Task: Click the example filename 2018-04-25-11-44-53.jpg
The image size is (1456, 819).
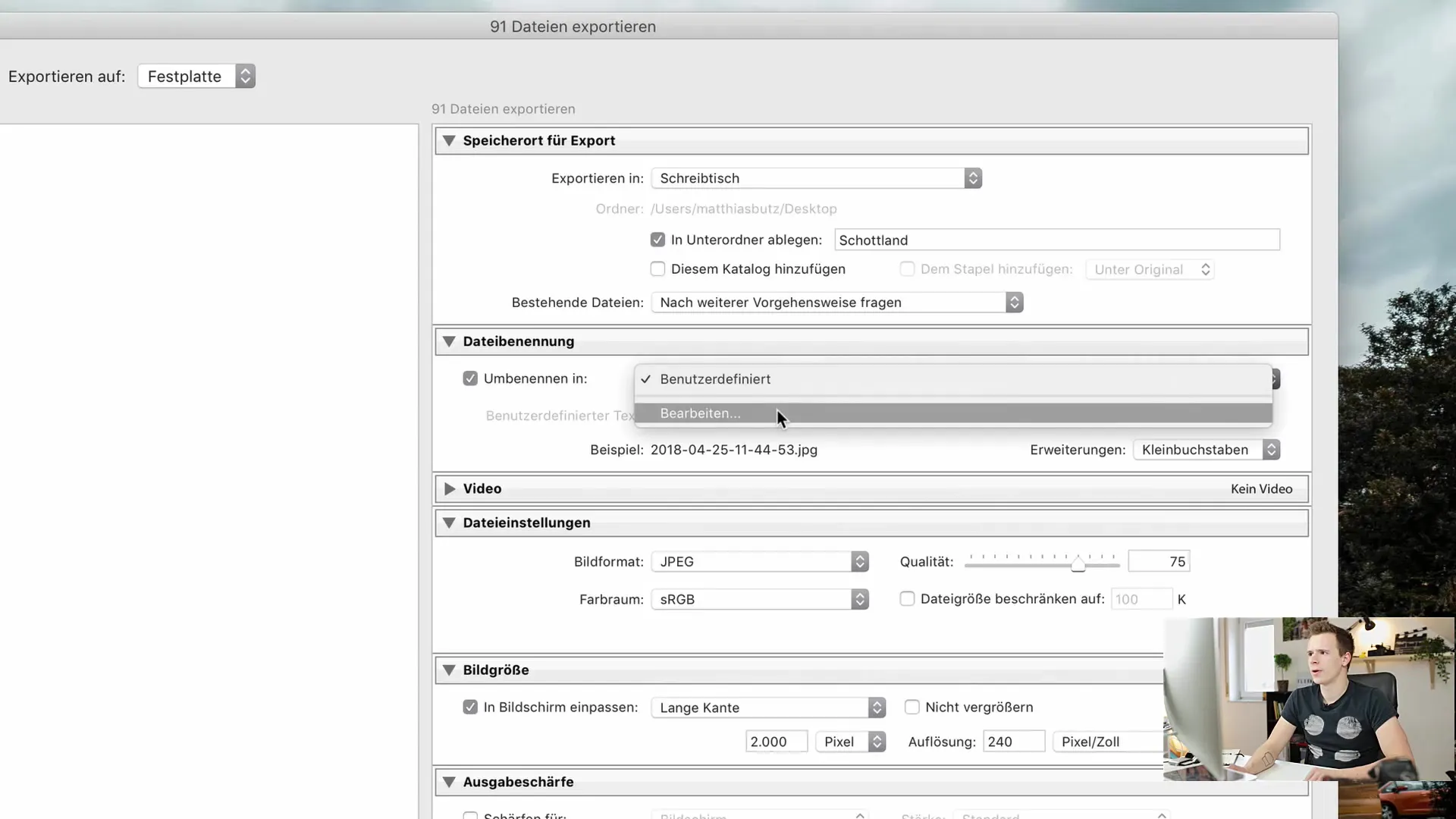Action: (734, 450)
